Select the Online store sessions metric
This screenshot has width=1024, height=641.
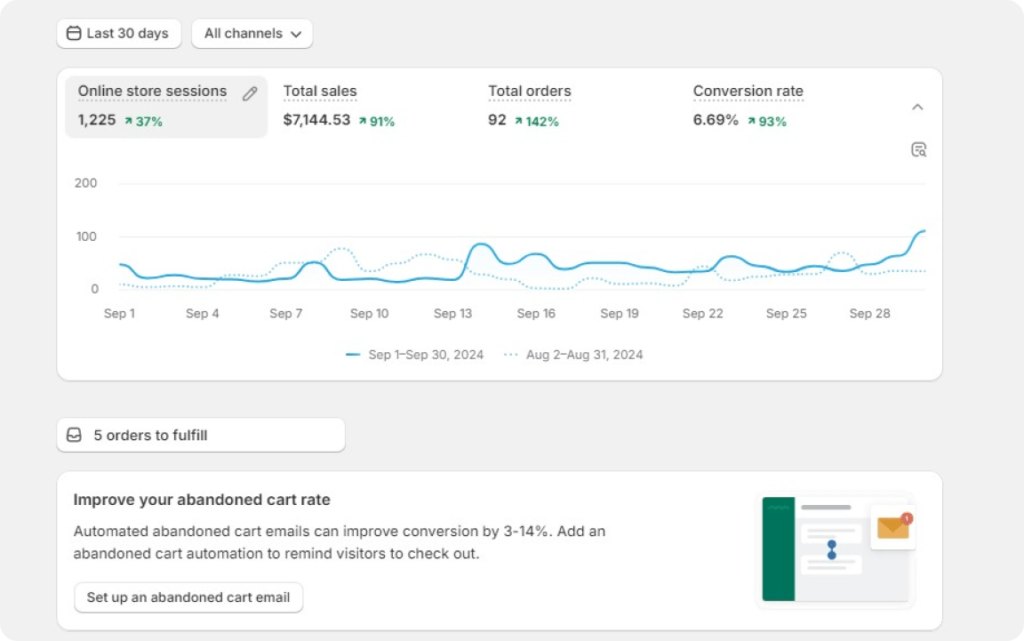point(166,106)
